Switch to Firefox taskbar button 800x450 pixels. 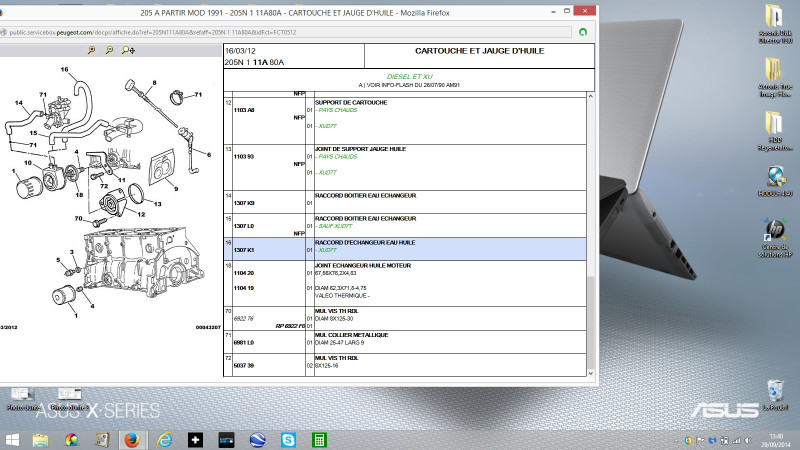[x=132, y=440]
